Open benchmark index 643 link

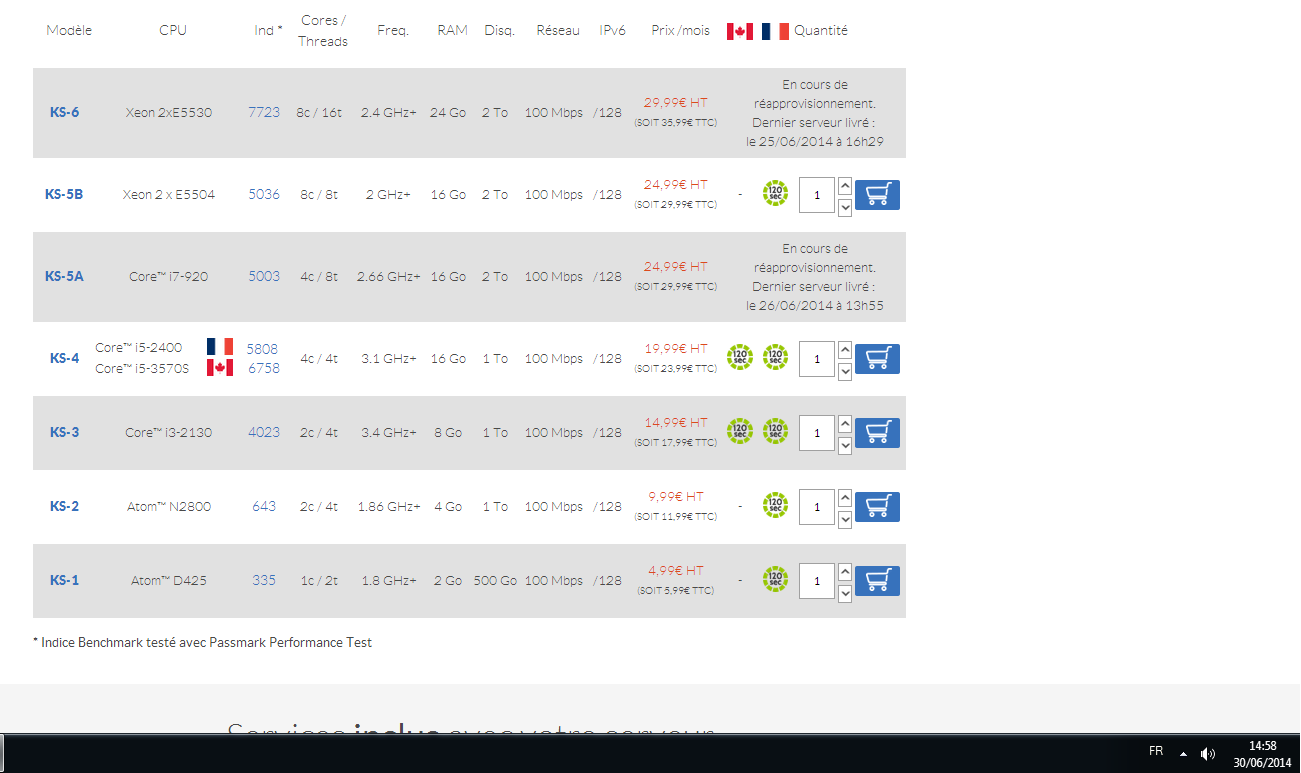[264, 506]
